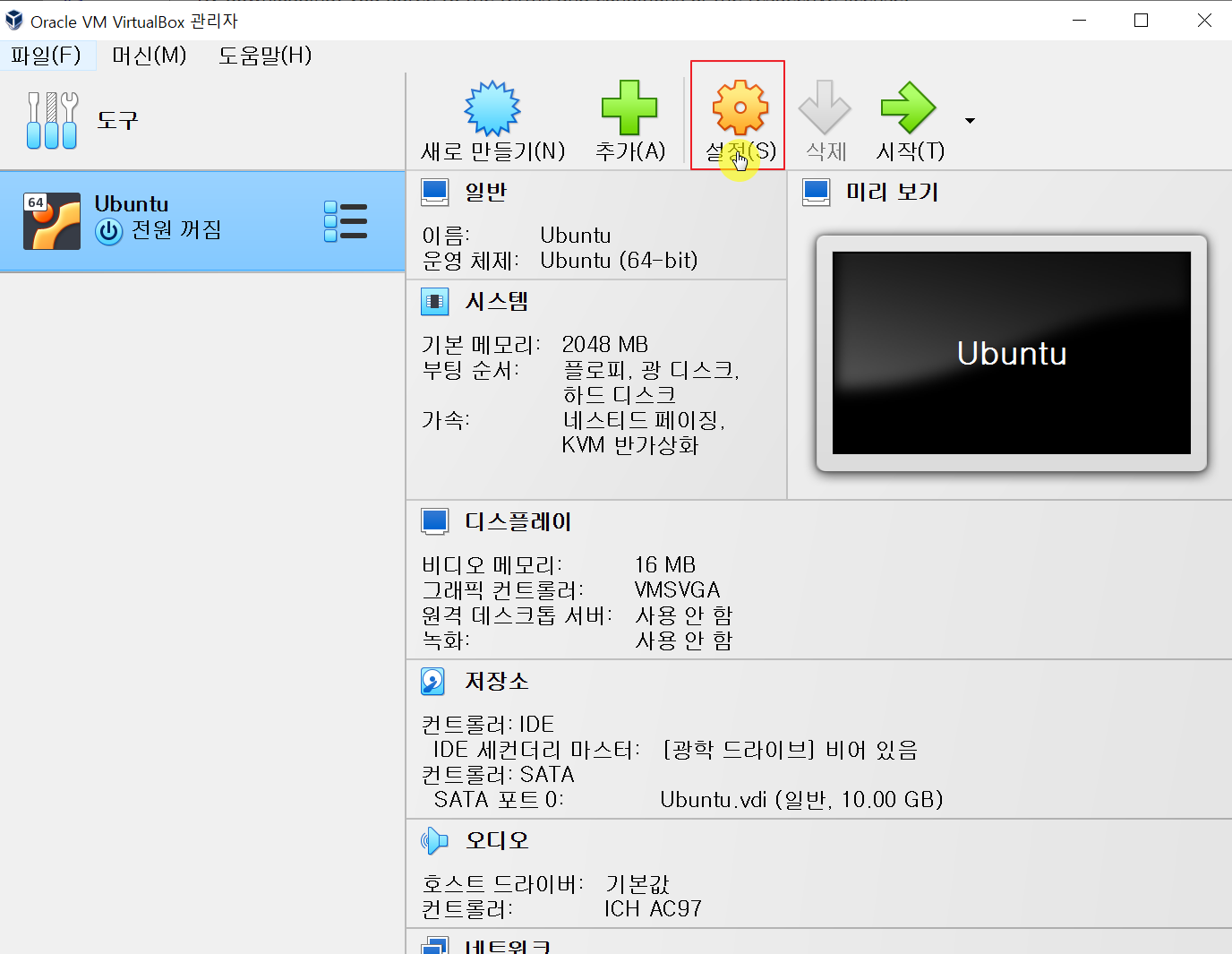The height and width of the screenshot is (954, 1232).
Task: Click the 도구 tools icon in the sidebar
Action: click(x=51, y=119)
